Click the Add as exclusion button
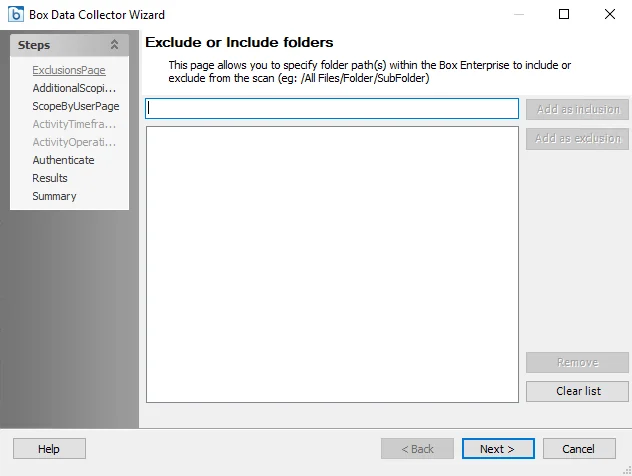The image size is (632, 476). 577,139
